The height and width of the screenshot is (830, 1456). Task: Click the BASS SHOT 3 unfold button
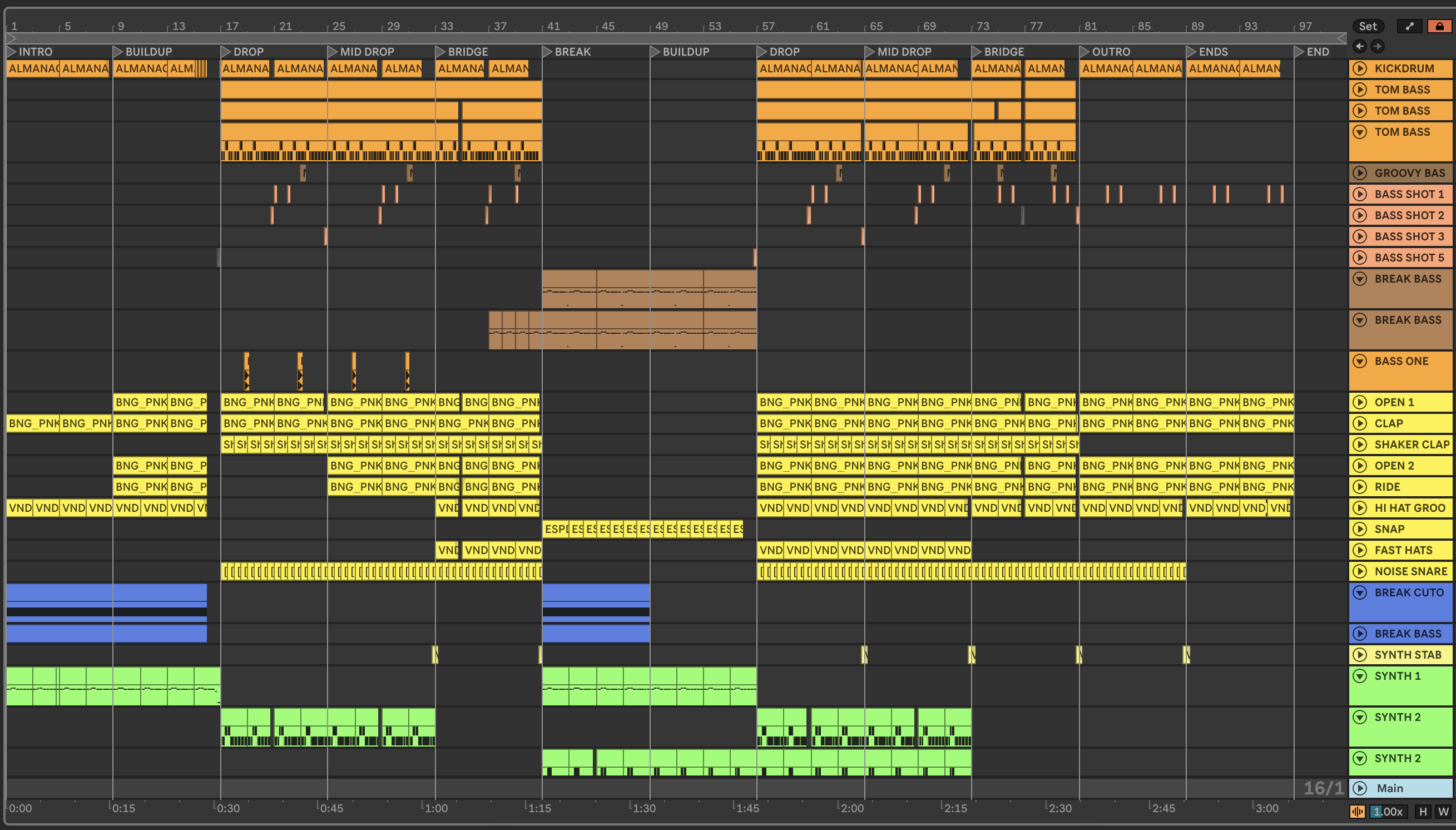(1360, 236)
